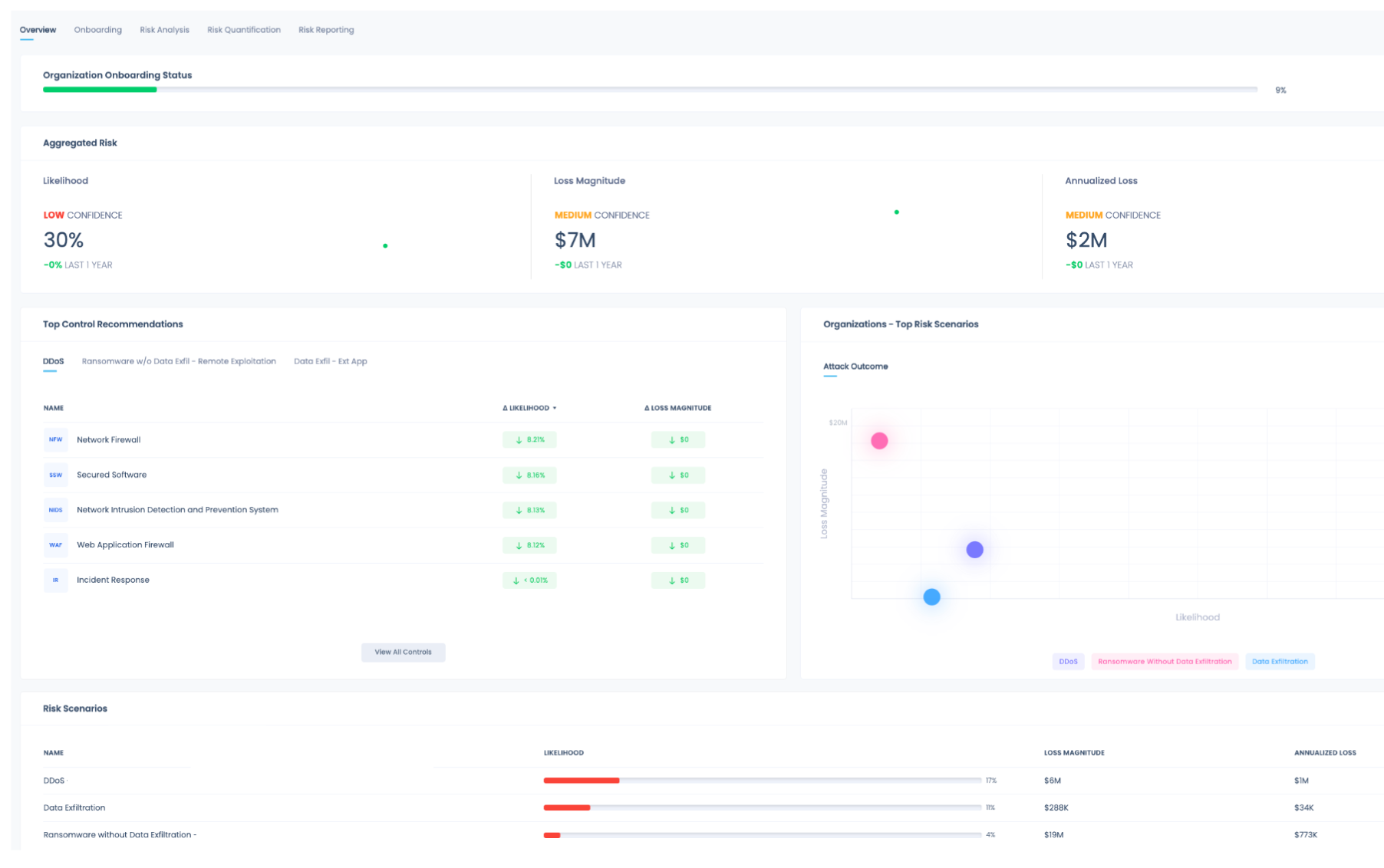Open the Risk Quantification tab
Screen dimensions: 1384x868
(244, 30)
